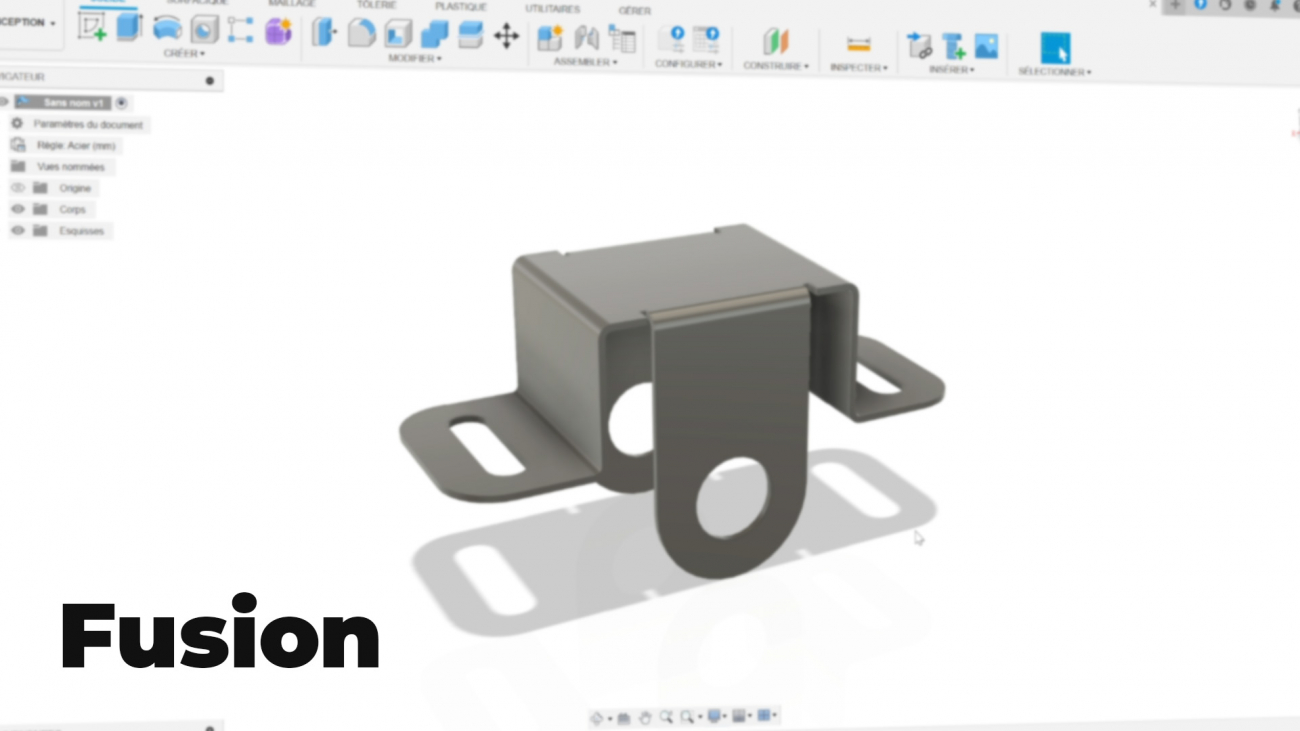
Task: Open Paramètres du document
Action: (x=87, y=125)
